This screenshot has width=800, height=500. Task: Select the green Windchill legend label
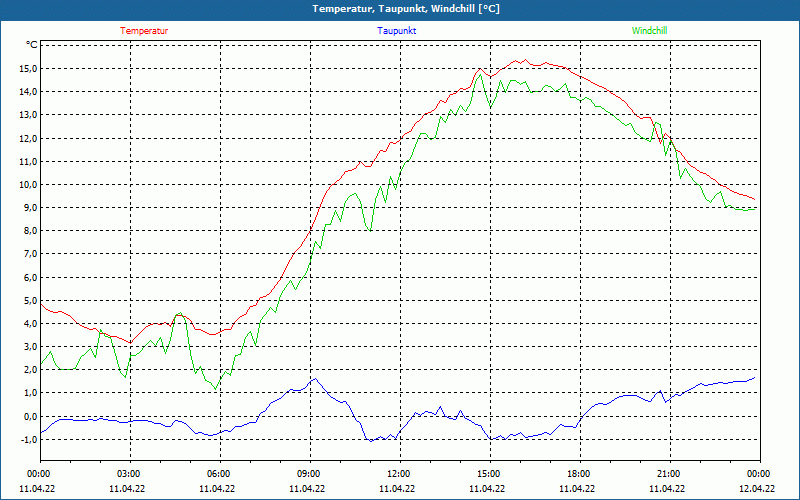(650, 31)
